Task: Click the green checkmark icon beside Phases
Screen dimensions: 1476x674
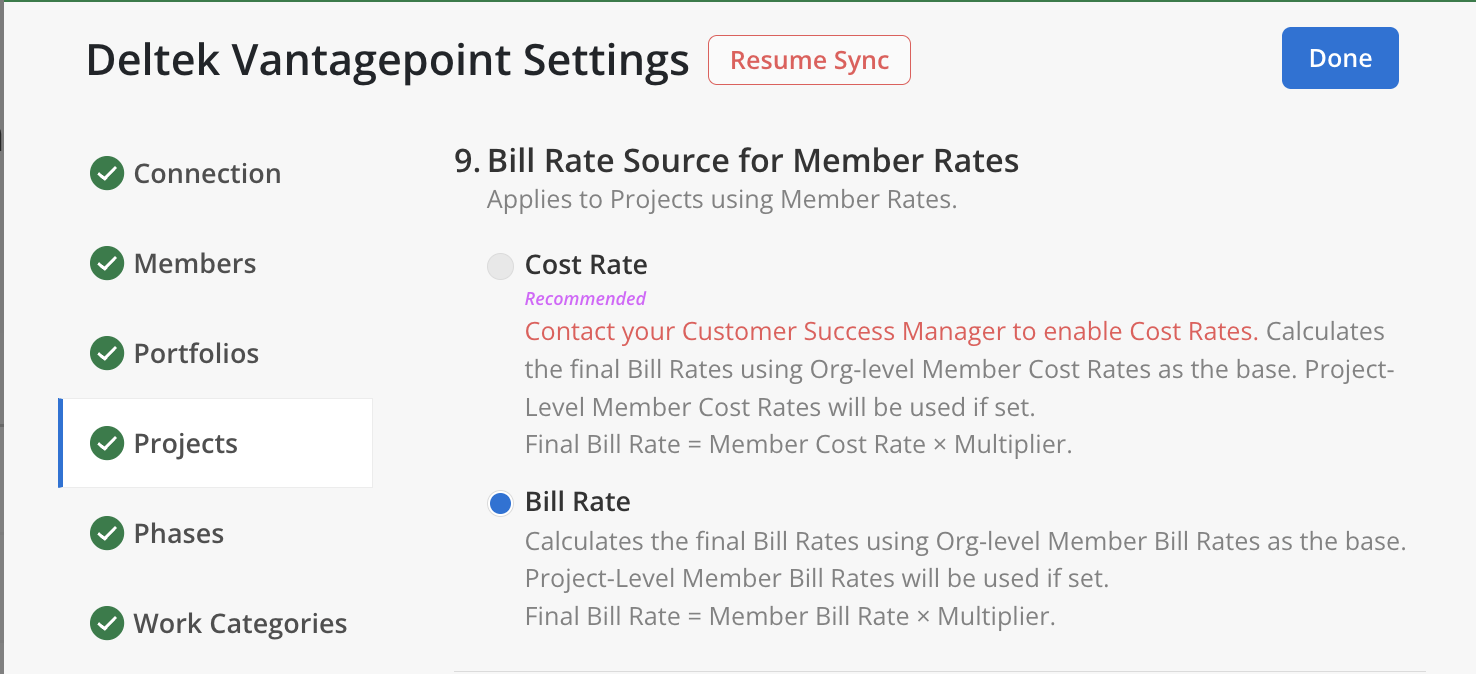Action: tap(107, 533)
